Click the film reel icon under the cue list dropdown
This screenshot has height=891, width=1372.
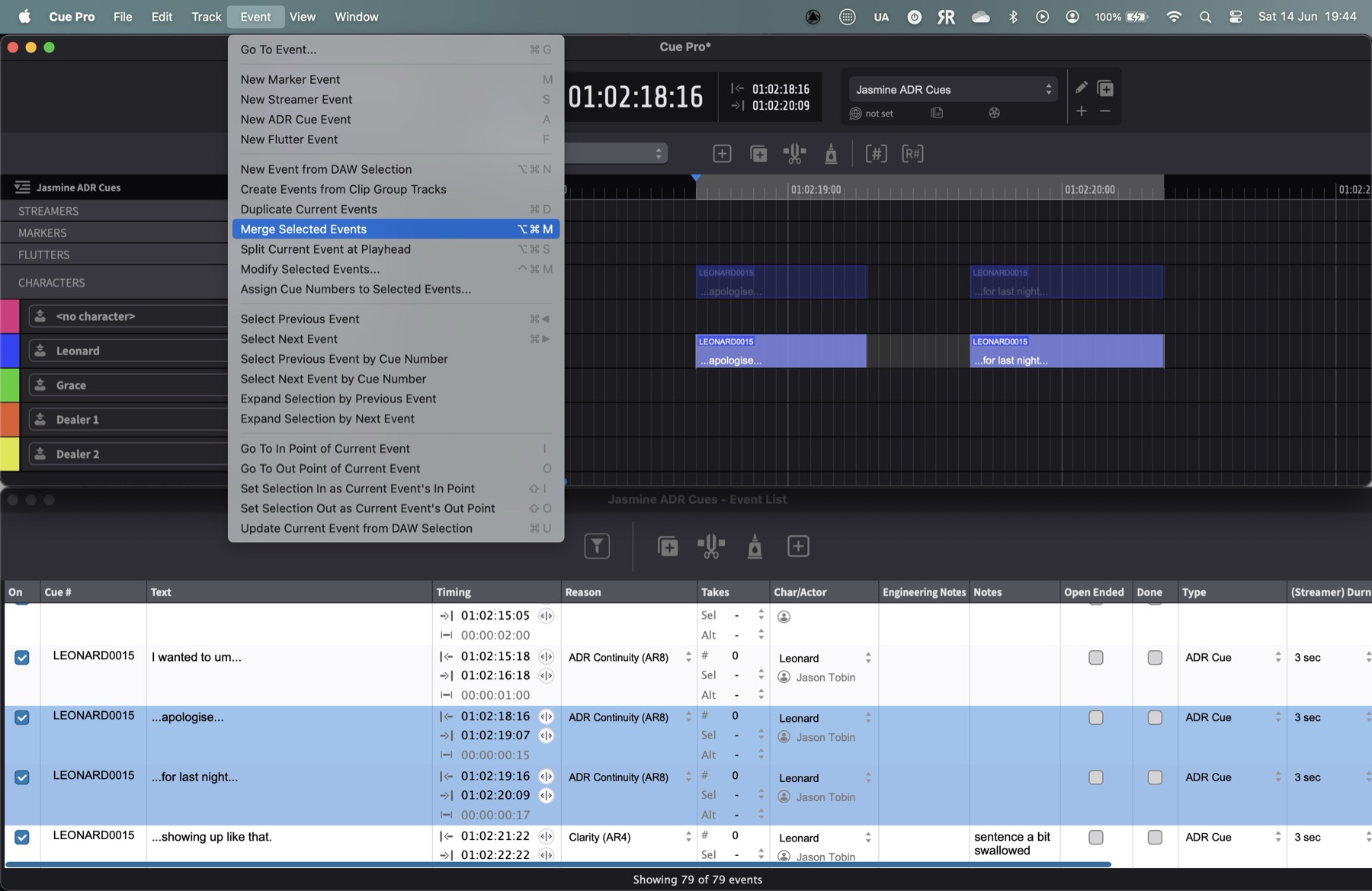994,113
